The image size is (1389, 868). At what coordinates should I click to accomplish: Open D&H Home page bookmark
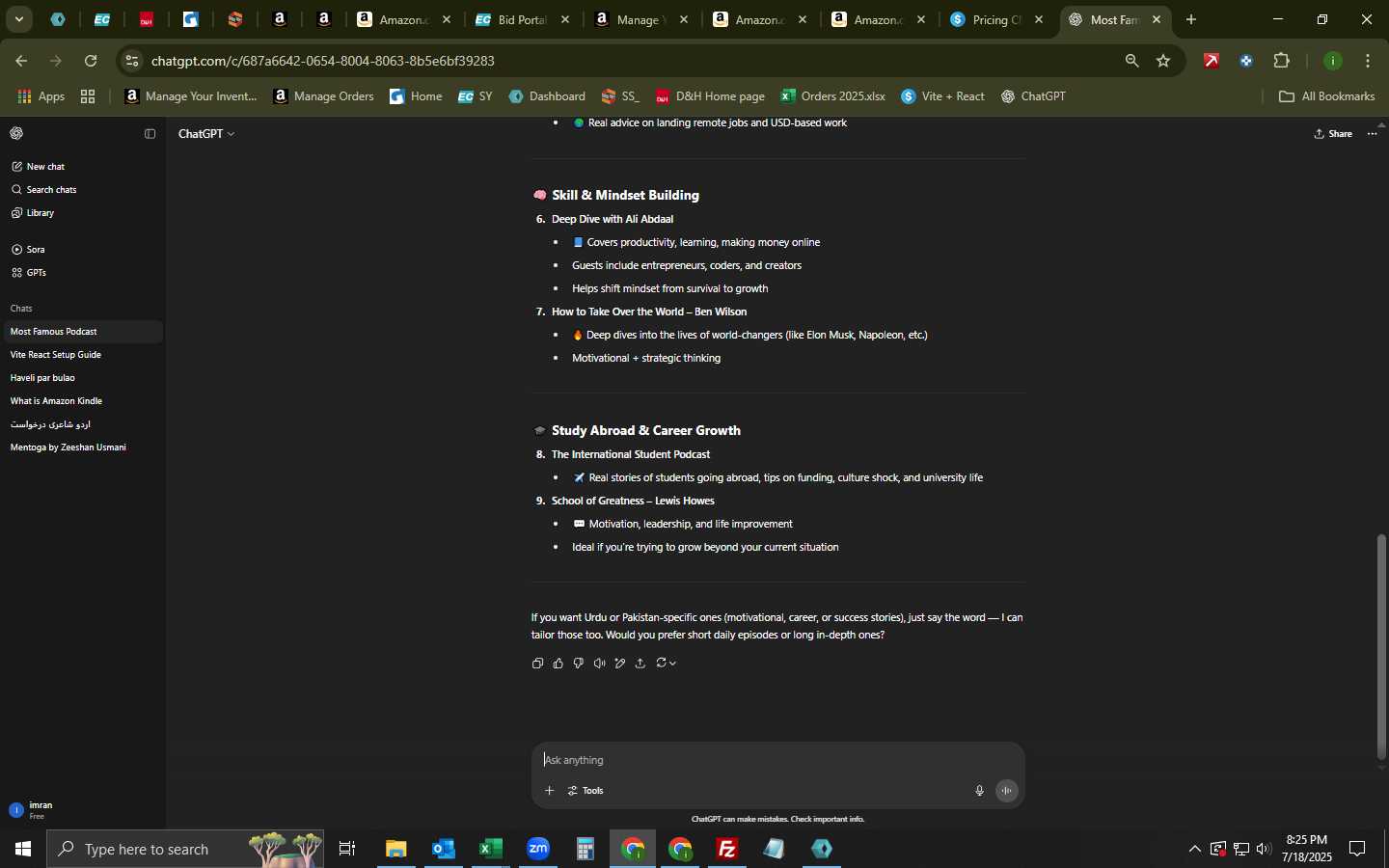[x=710, y=96]
